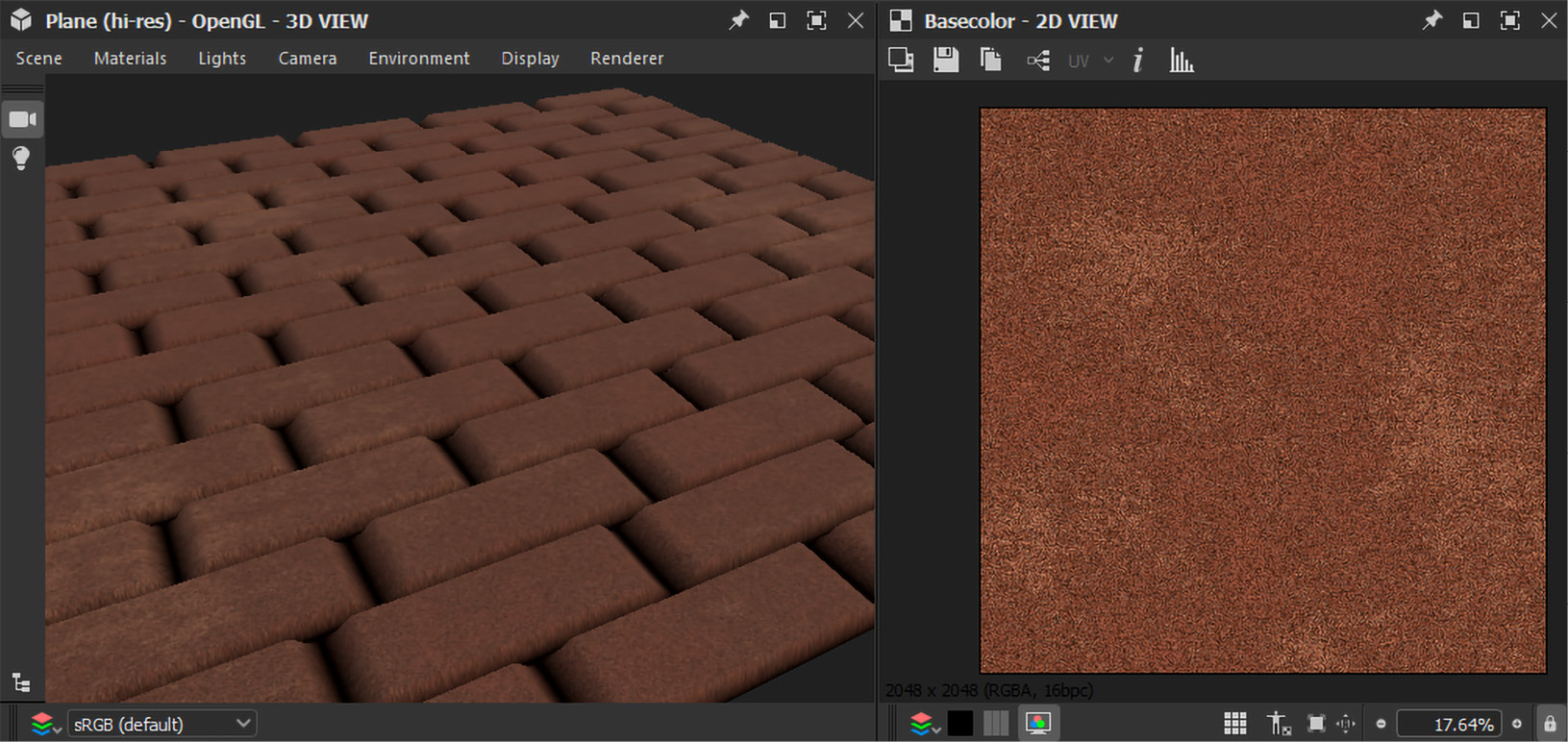
Task: Pin the 3D VIEW panel
Action: pos(738,20)
